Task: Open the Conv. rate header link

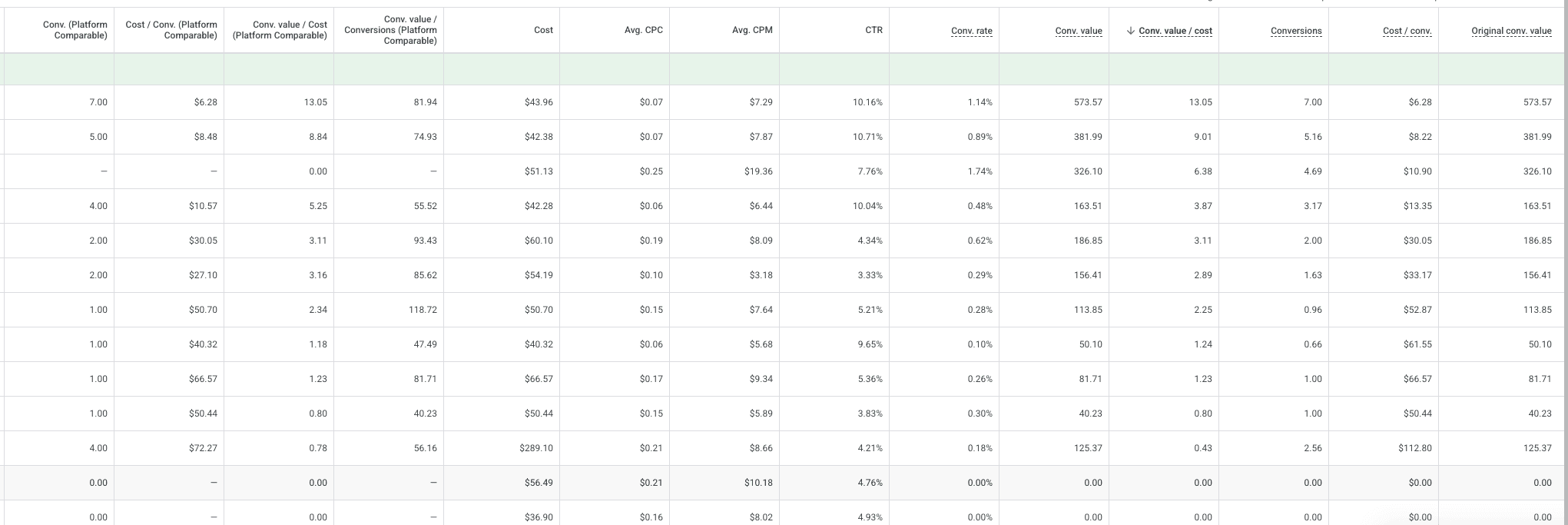Action: (x=971, y=31)
